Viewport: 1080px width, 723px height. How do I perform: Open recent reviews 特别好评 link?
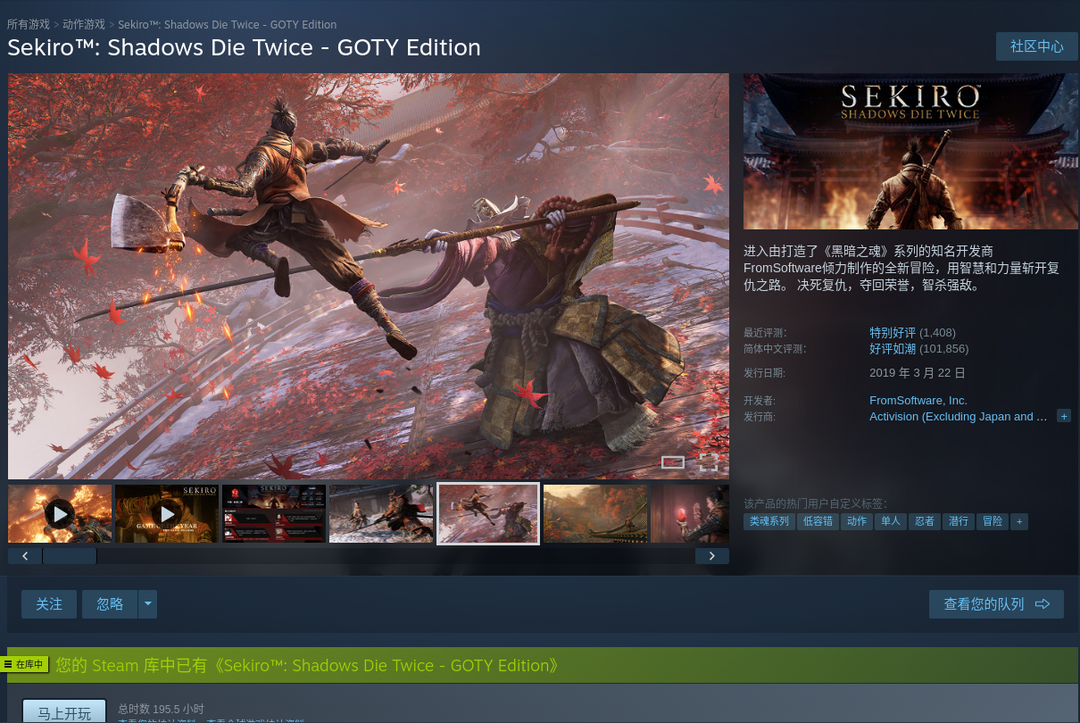pos(892,333)
